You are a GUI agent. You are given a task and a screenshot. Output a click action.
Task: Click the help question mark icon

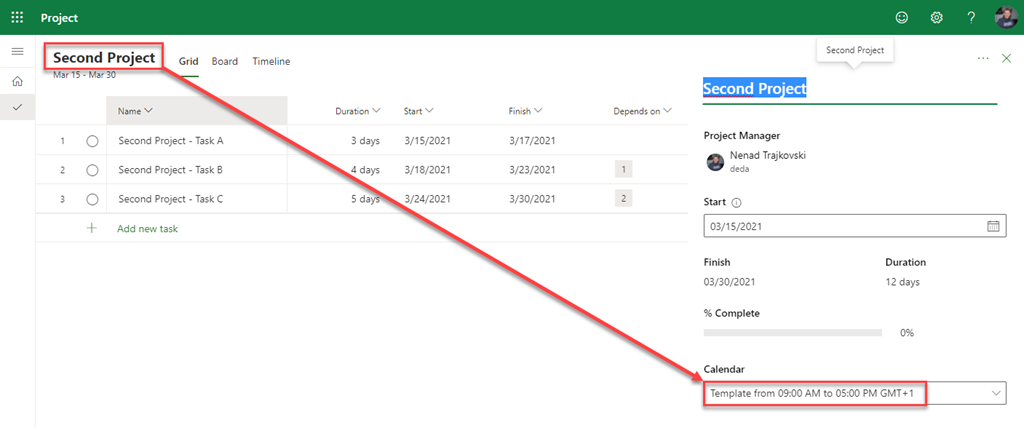(x=971, y=18)
